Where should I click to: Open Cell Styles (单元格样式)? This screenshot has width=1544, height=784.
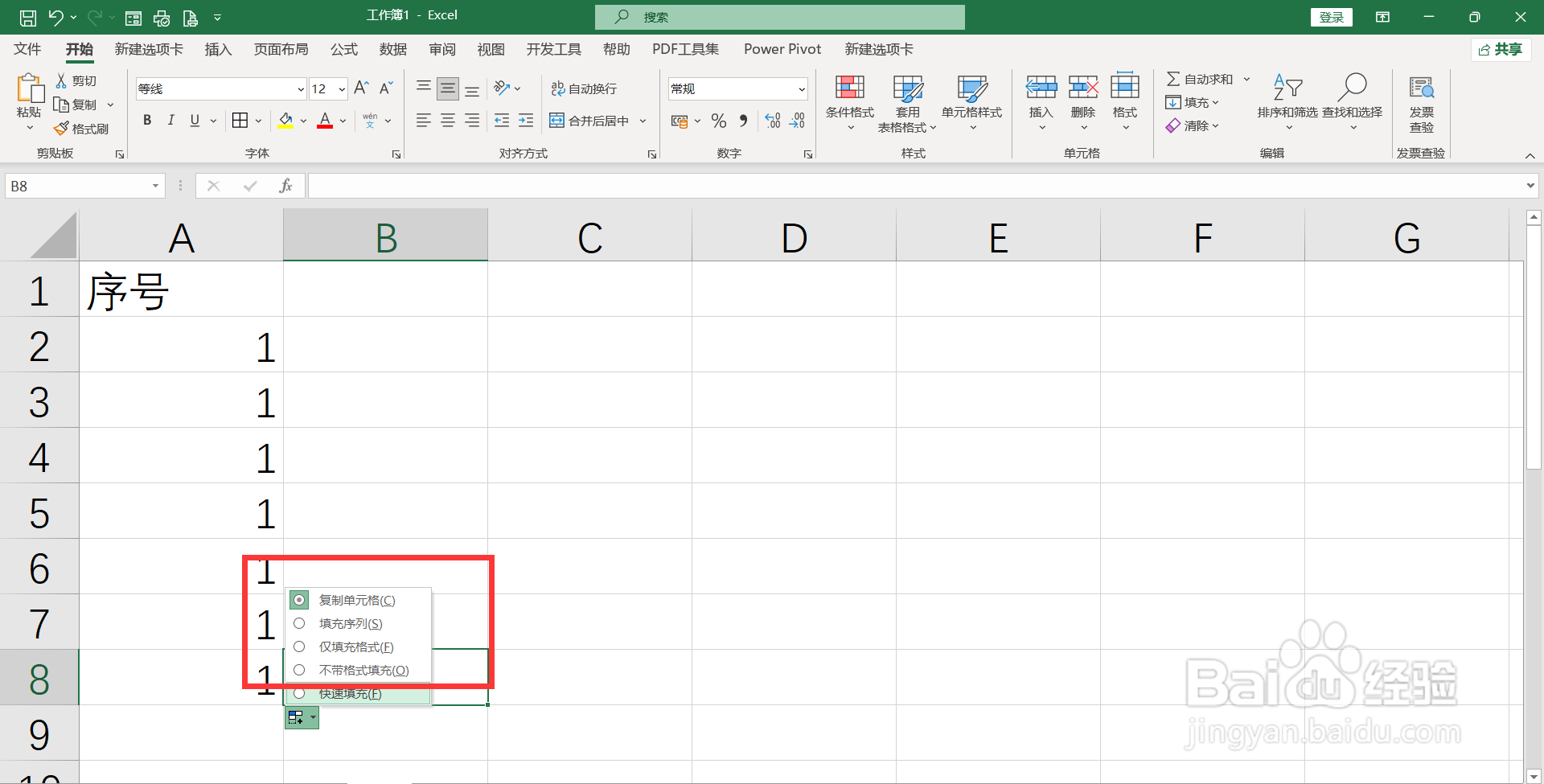click(x=972, y=103)
